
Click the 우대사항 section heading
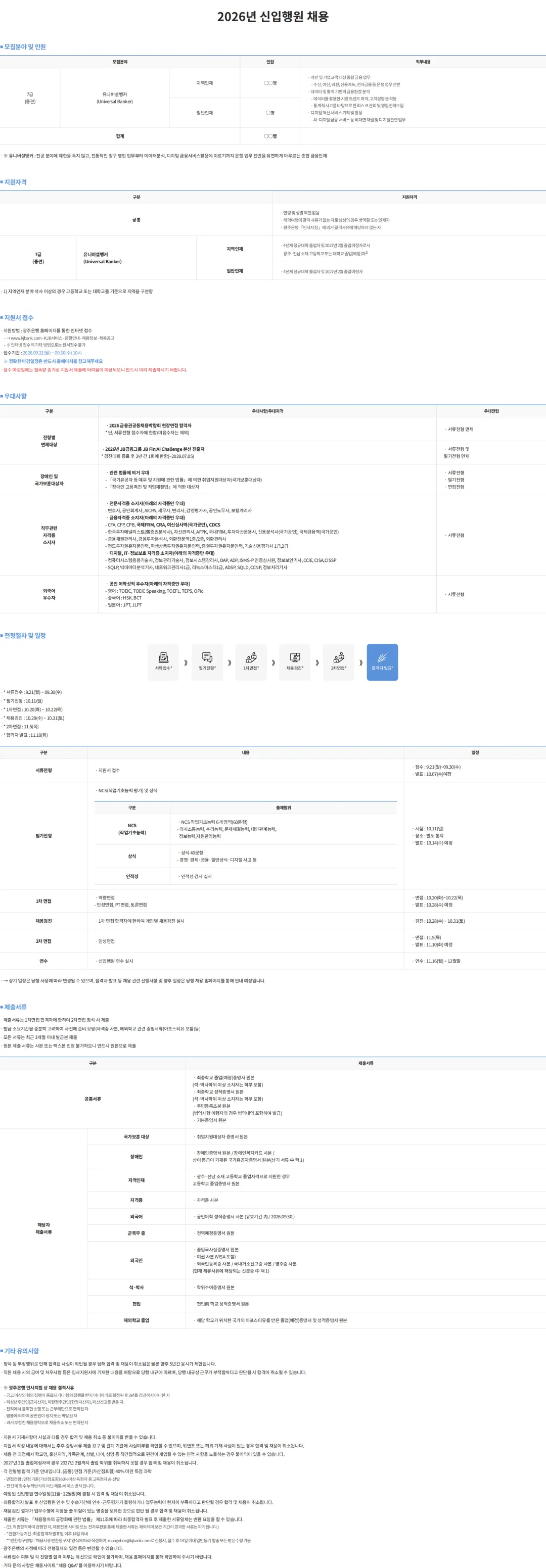coord(15,396)
